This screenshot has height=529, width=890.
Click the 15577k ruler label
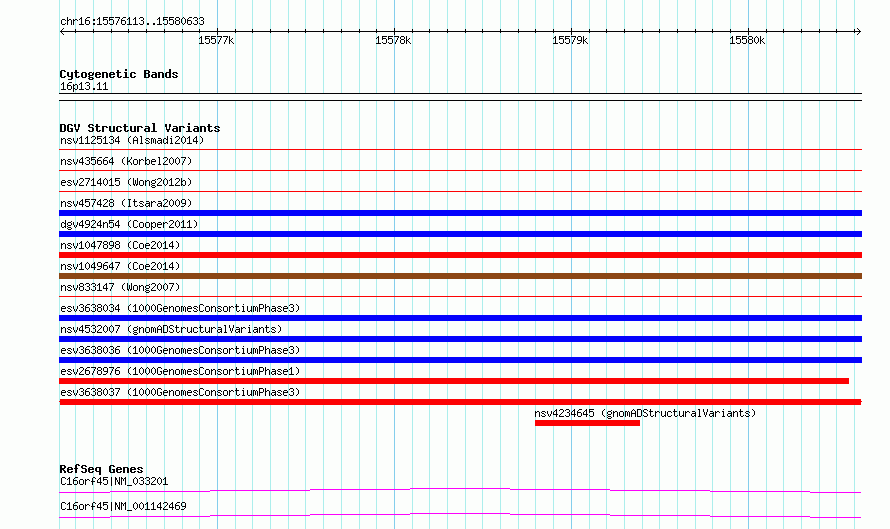click(x=216, y=40)
